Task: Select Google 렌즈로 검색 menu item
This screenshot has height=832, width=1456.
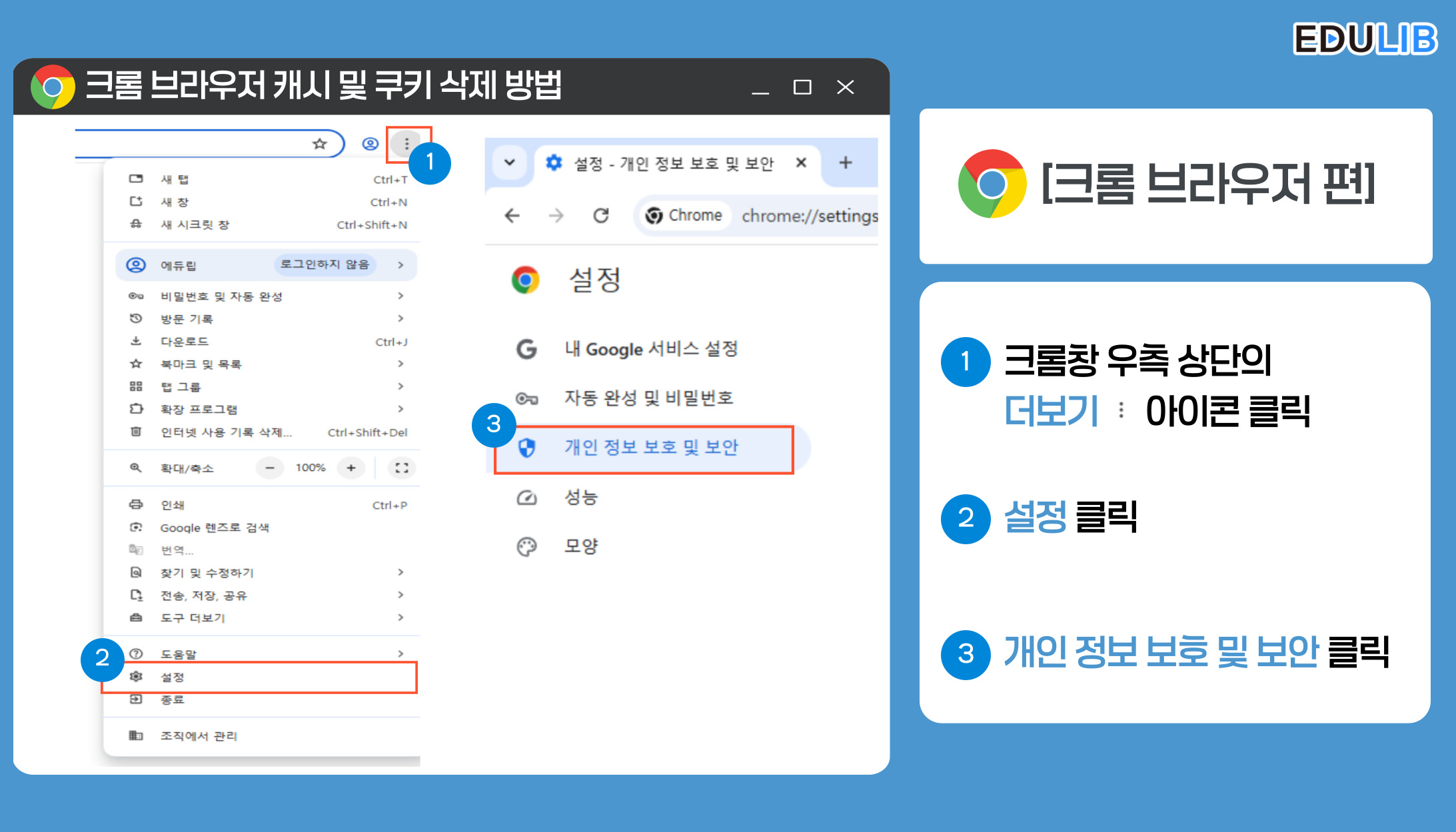Action: pyautogui.click(x=263, y=528)
